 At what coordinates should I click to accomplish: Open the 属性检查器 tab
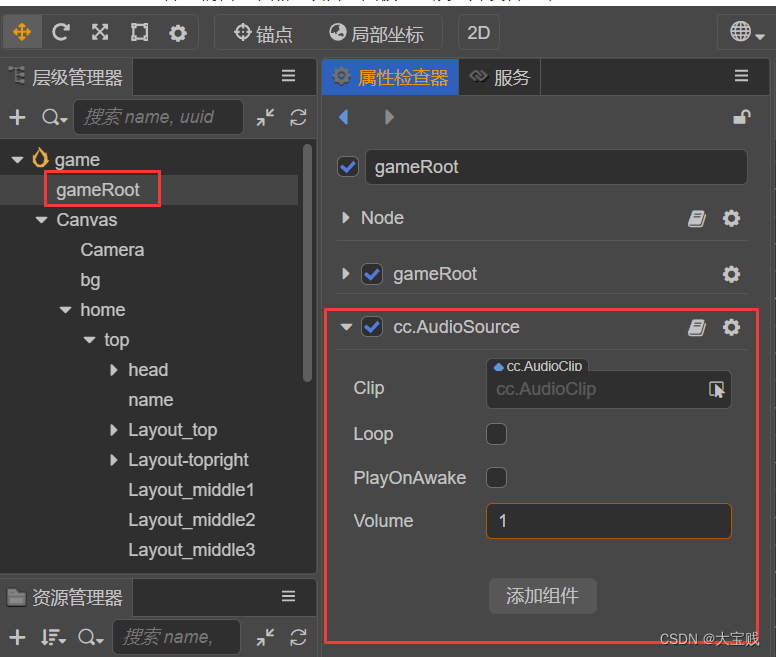click(x=391, y=77)
